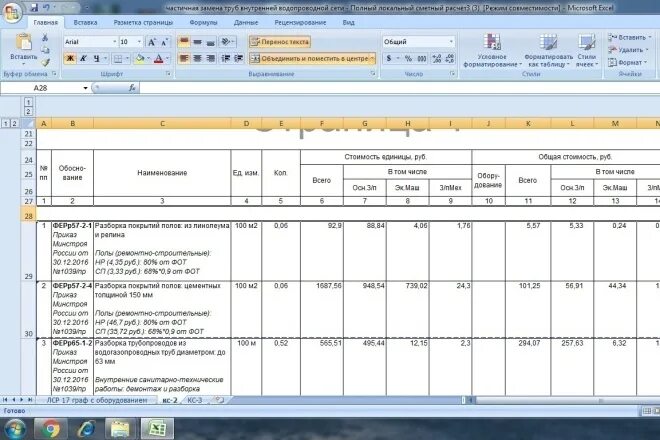Cut the selection with scissors icon
Screen dimensions: 660x440
coord(45,38)
